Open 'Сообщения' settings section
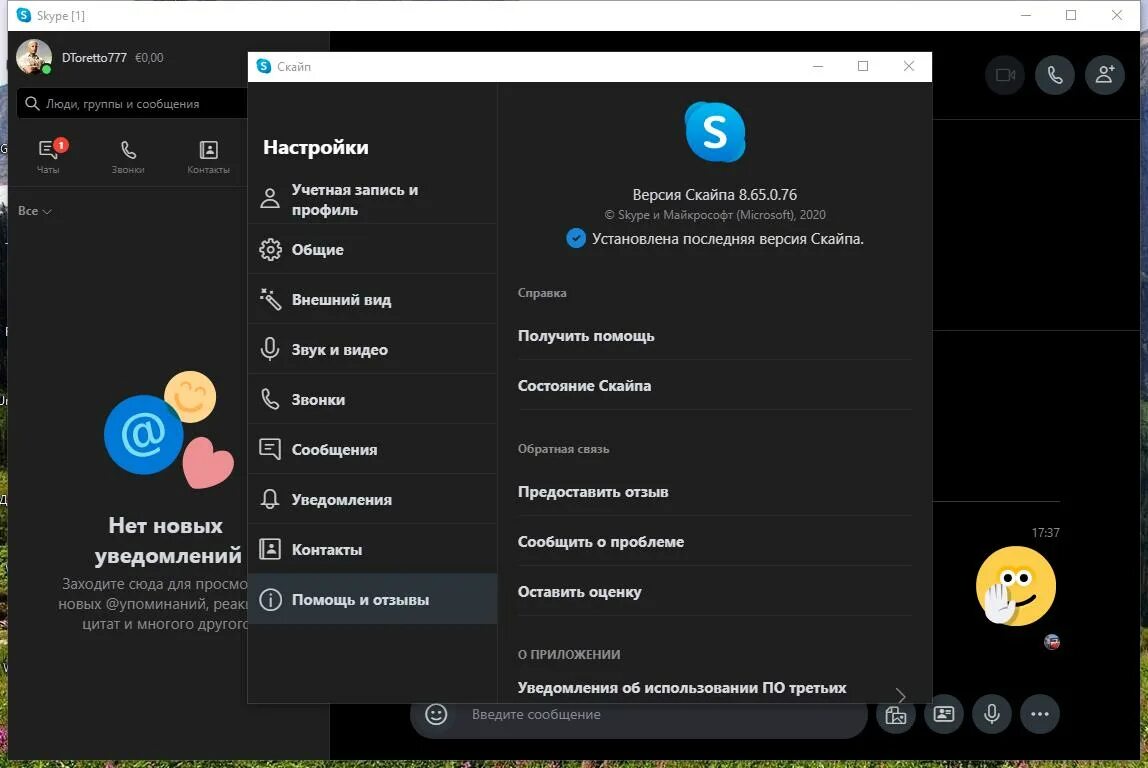The height and width of the screenshot is (768, 1148). [x=373, y=450]
